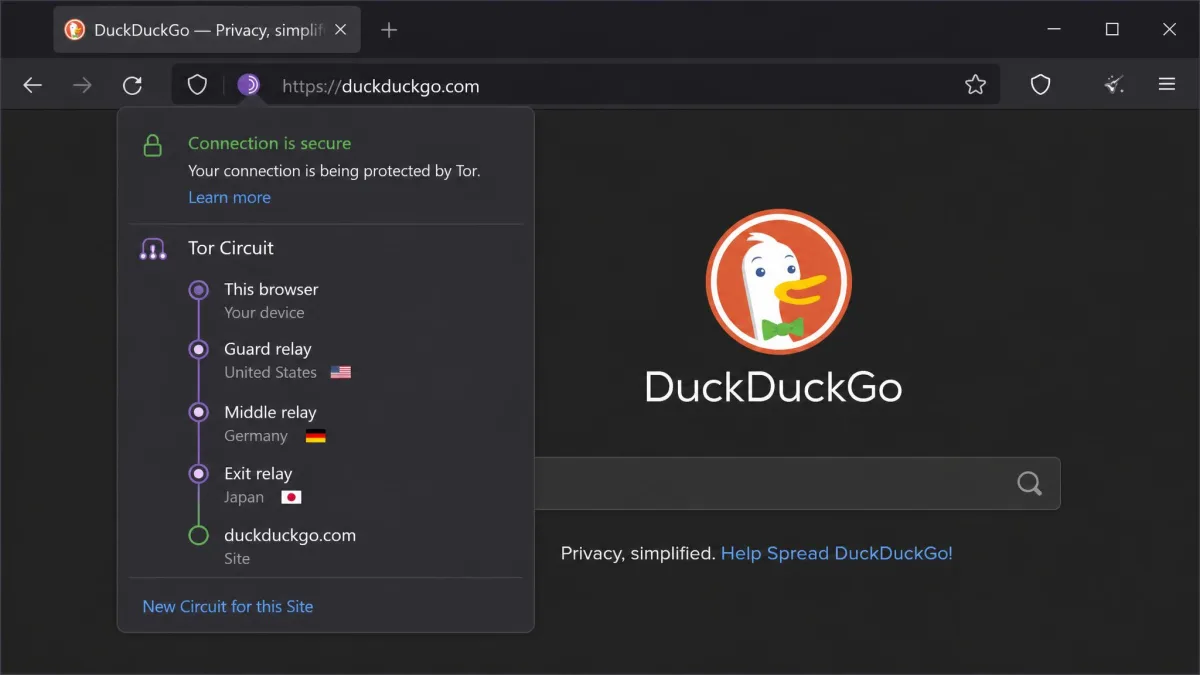Click the 'Your device' label
The image size is (1200, 675).
(x=264, y=312)
